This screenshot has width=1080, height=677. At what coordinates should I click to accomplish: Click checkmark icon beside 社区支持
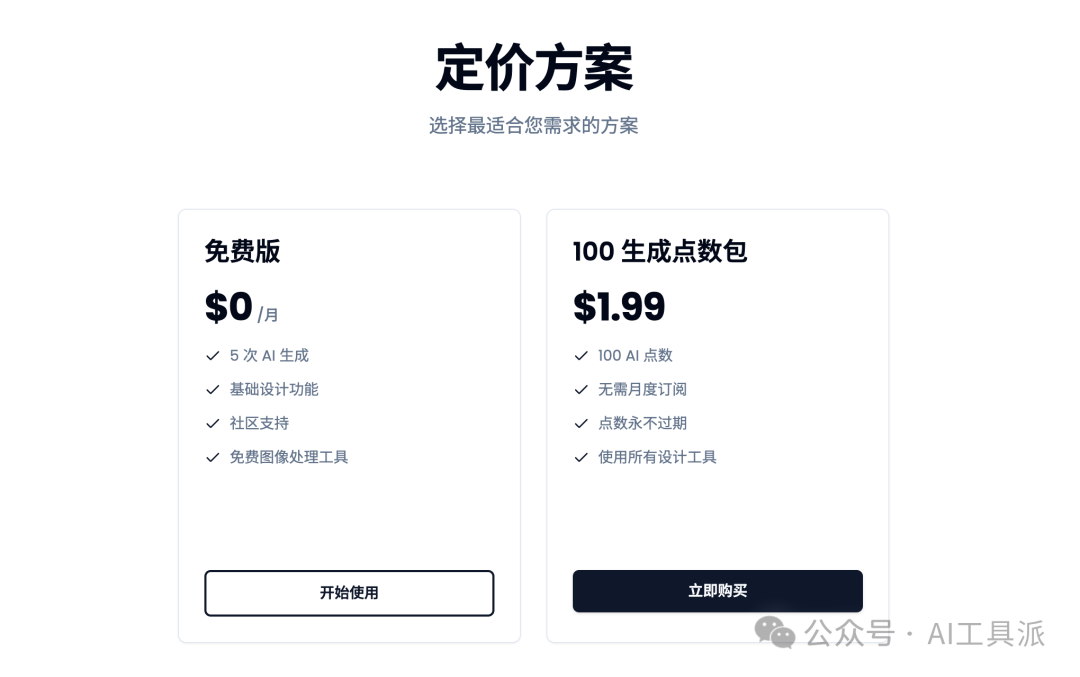click(213, 424)
